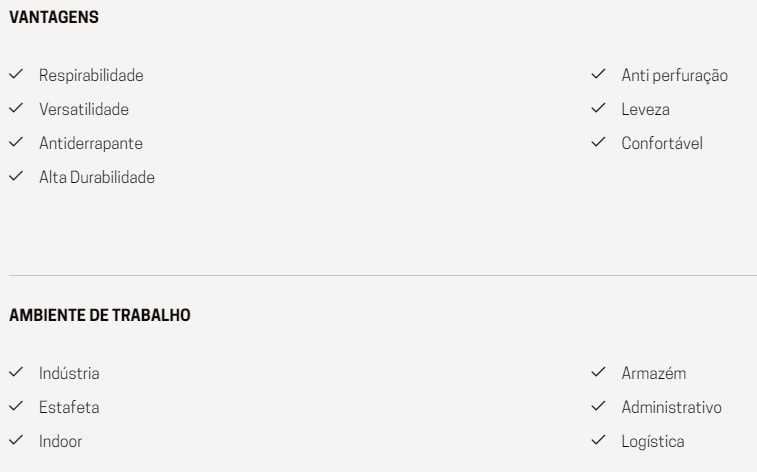Click the checkmark icon beside Respirabilidade
This screenshot has width=757, height=472.
(x=16, y=74)
